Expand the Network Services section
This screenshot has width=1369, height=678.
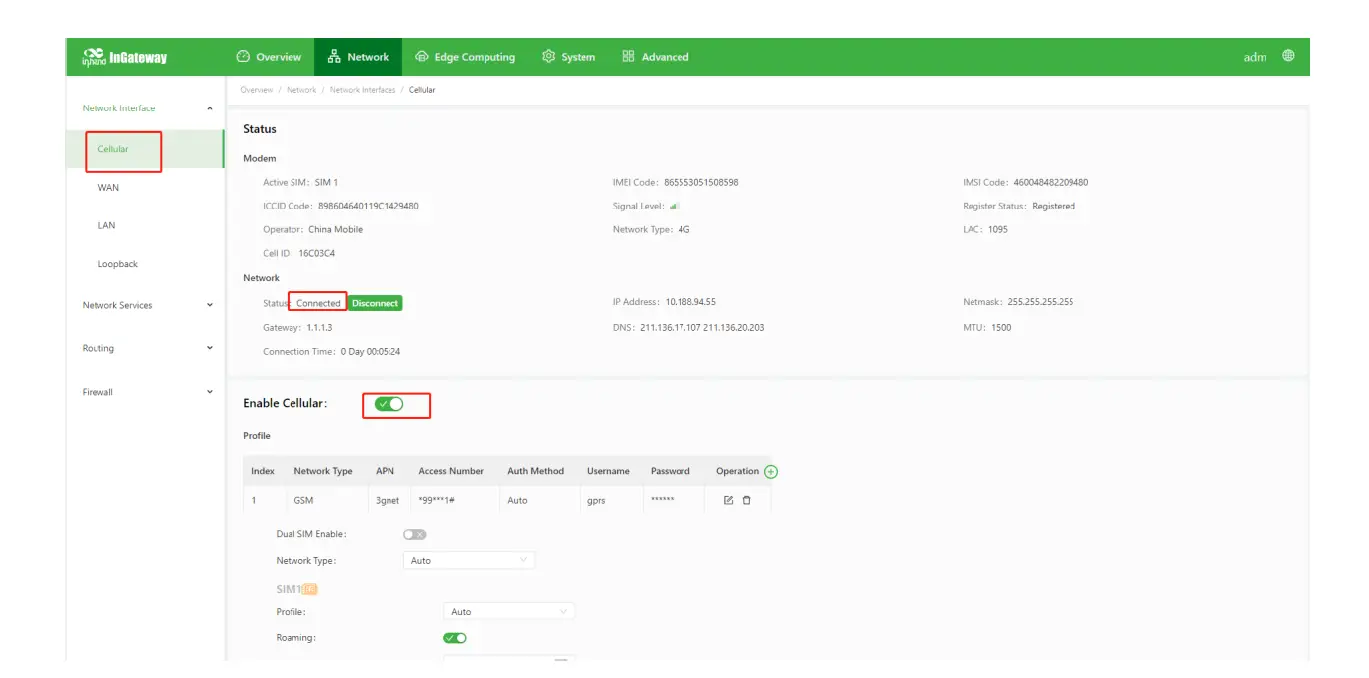pyautogui.click(x=147, y=305)
